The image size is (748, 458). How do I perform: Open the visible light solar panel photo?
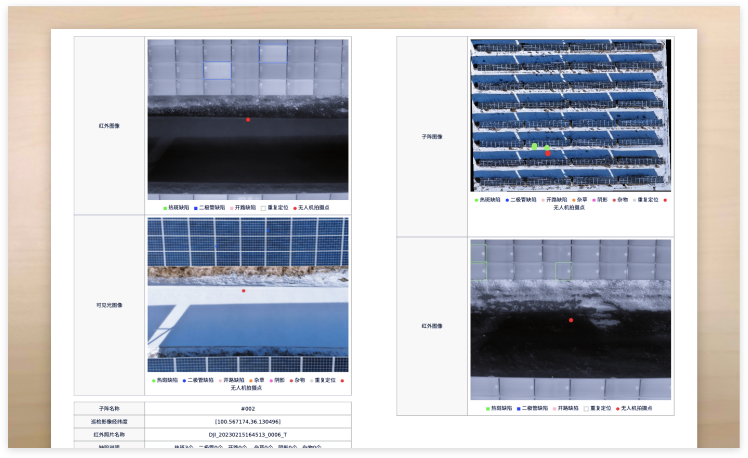[x=248, y=295]
